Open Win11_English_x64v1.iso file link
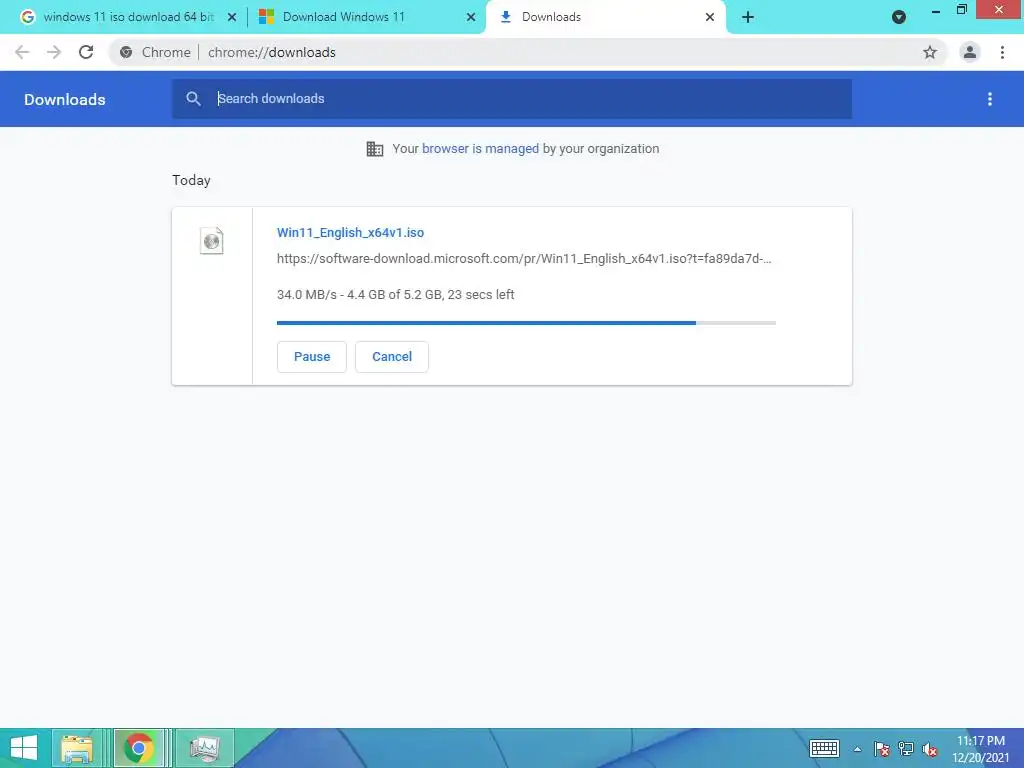The image size is (1024, 768). click(350, 232)
